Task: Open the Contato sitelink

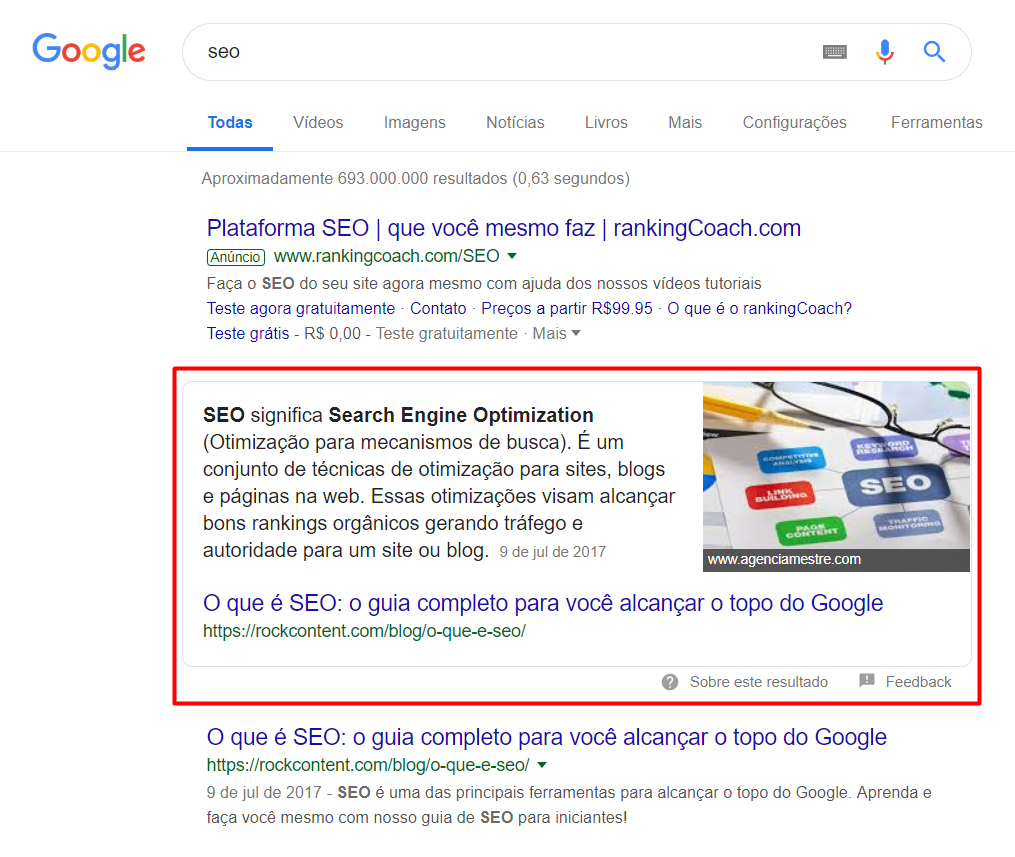Action: [438, 309]
